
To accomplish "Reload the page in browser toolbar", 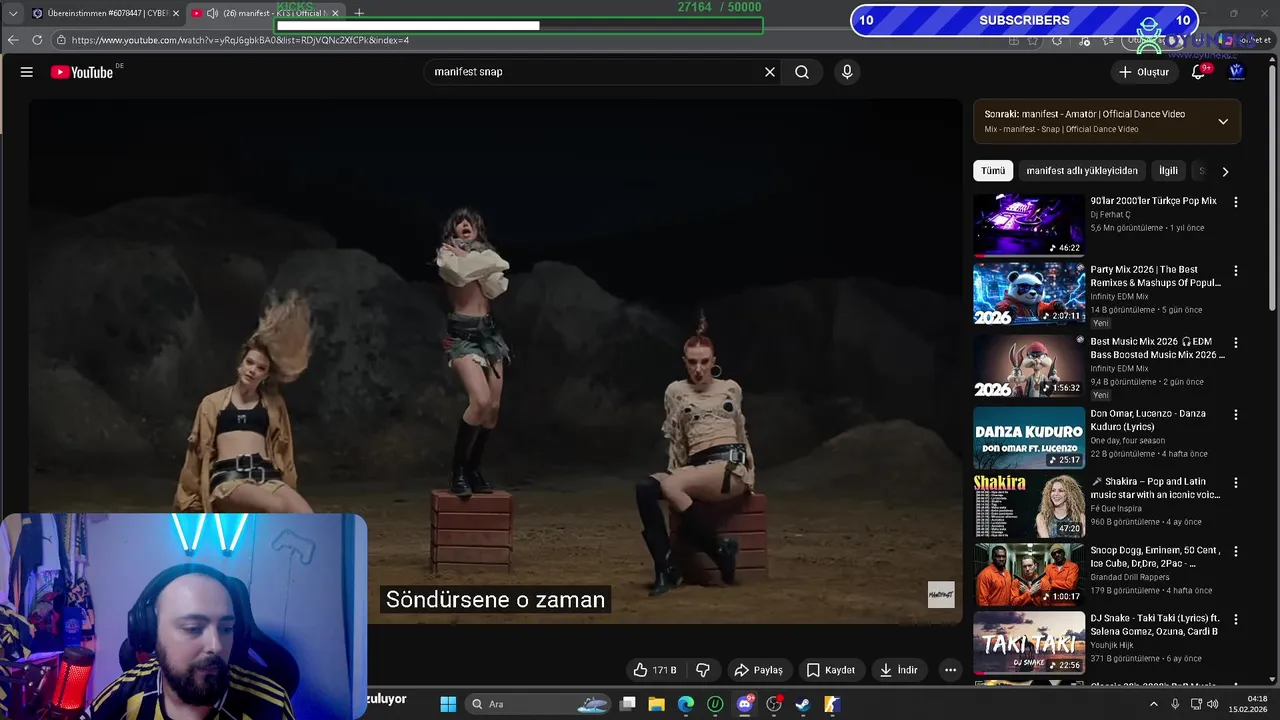I will tap(37, 40).
